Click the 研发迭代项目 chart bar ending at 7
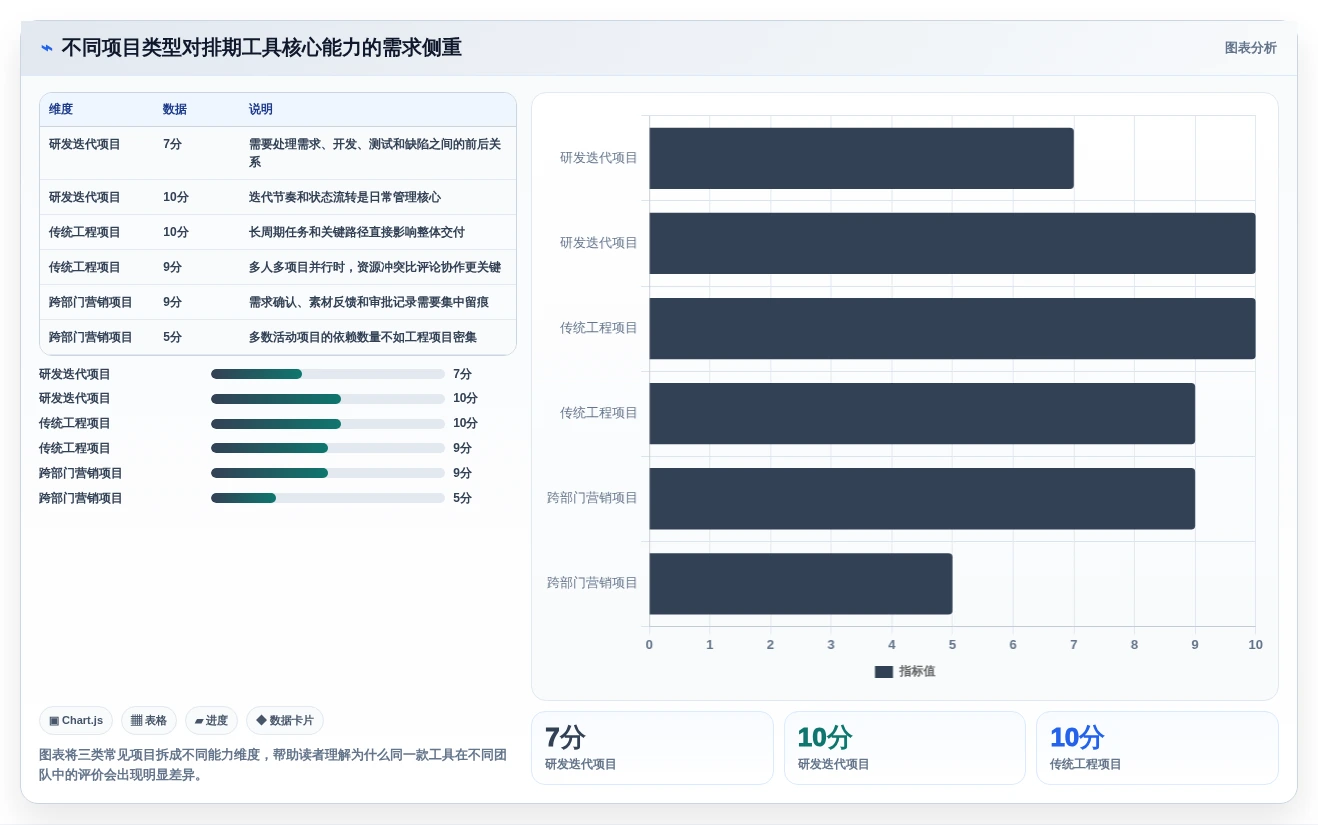1318x825 pixels. pos(861,158)
